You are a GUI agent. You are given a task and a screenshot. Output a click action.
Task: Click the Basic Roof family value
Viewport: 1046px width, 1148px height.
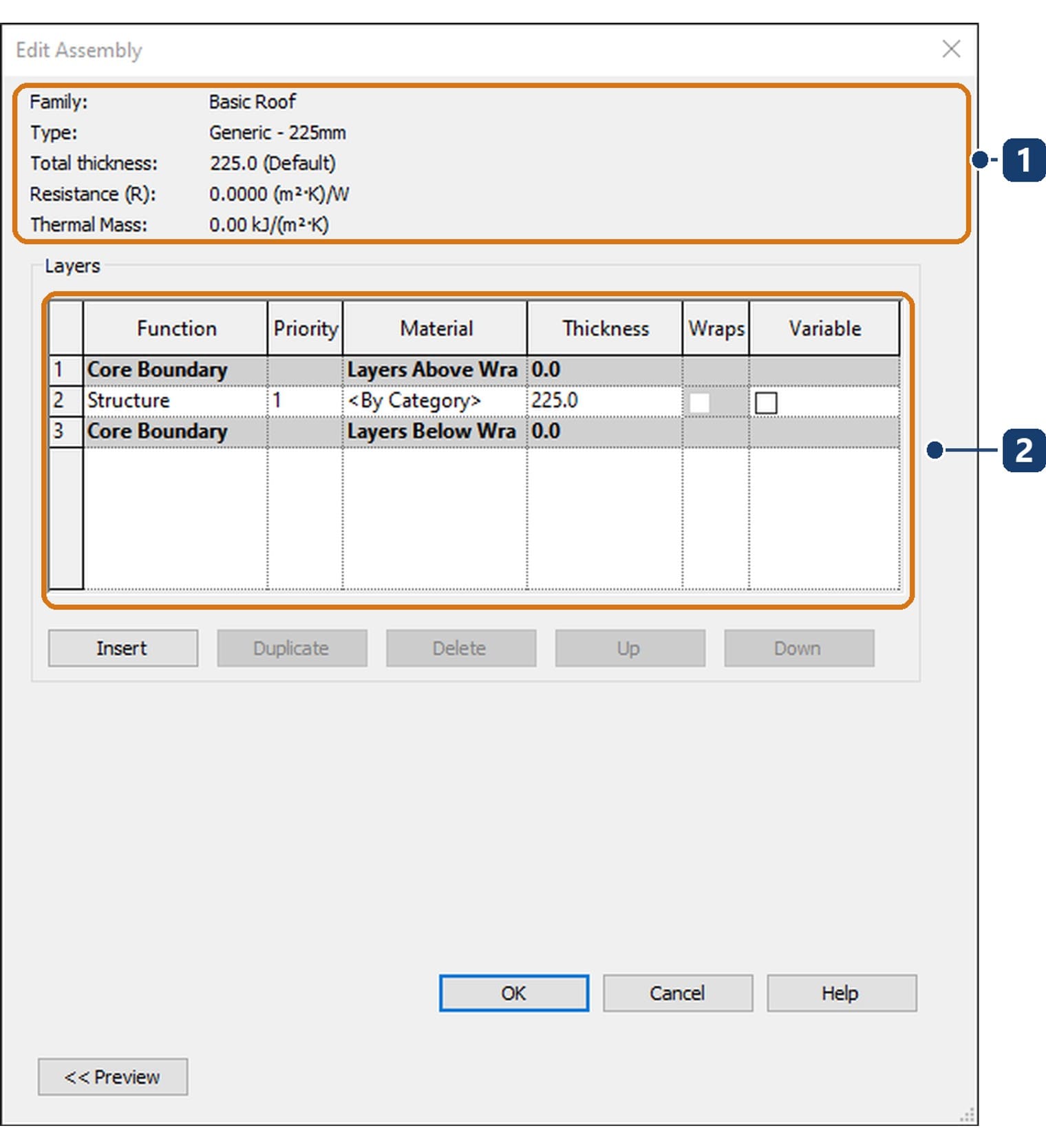[253, 102]
